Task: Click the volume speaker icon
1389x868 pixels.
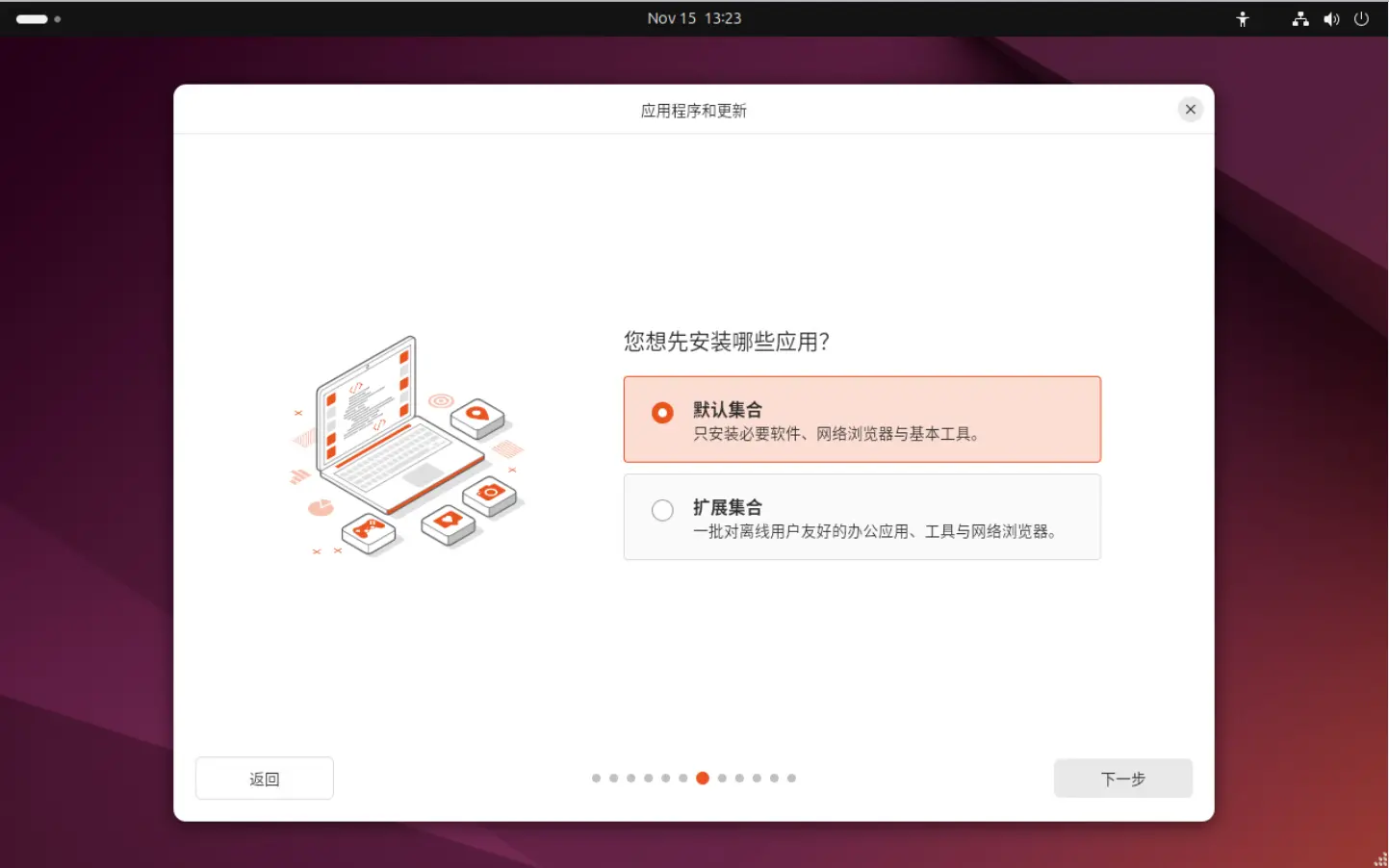Action: 1330,19
